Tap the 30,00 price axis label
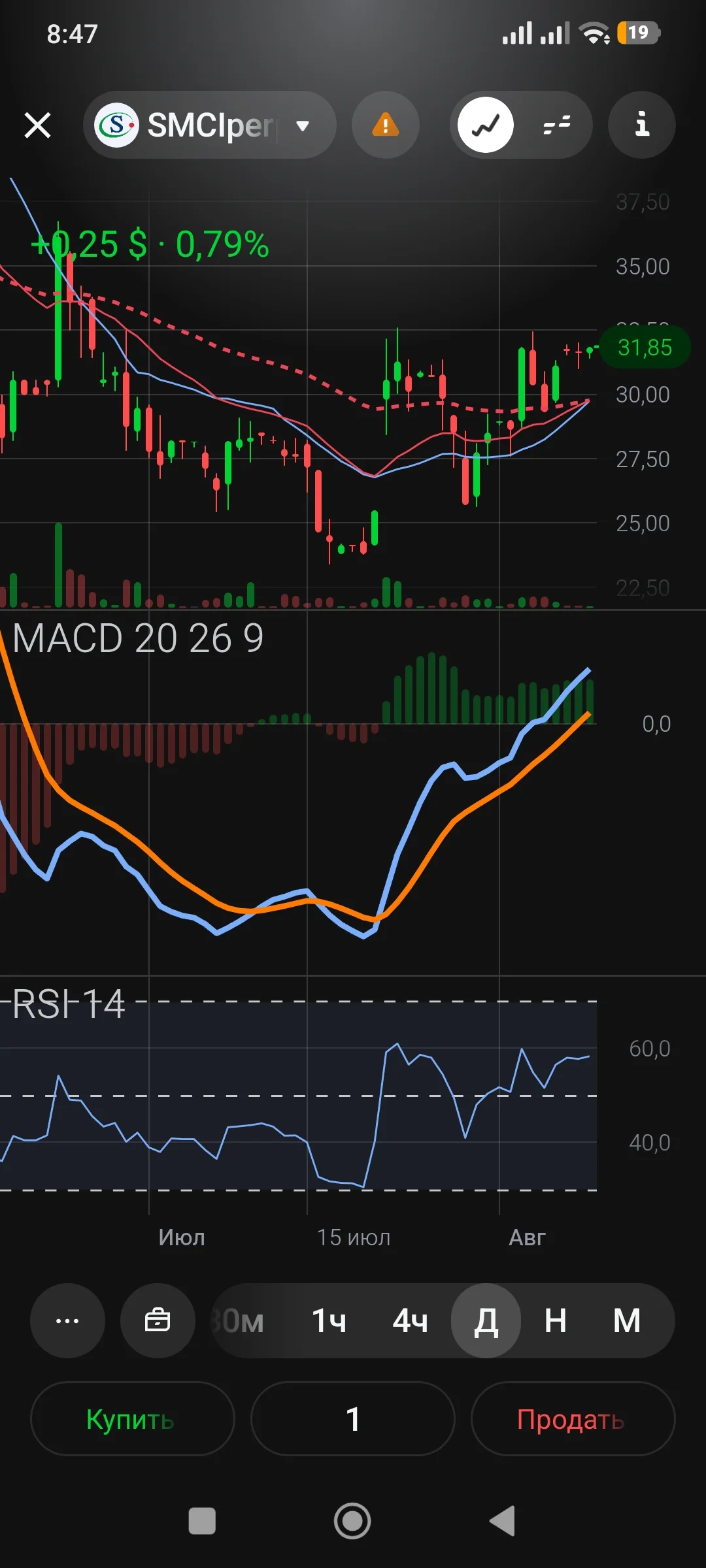This screenshot has height=1568, width=706. pyautogui.click(x=643, y=395)
